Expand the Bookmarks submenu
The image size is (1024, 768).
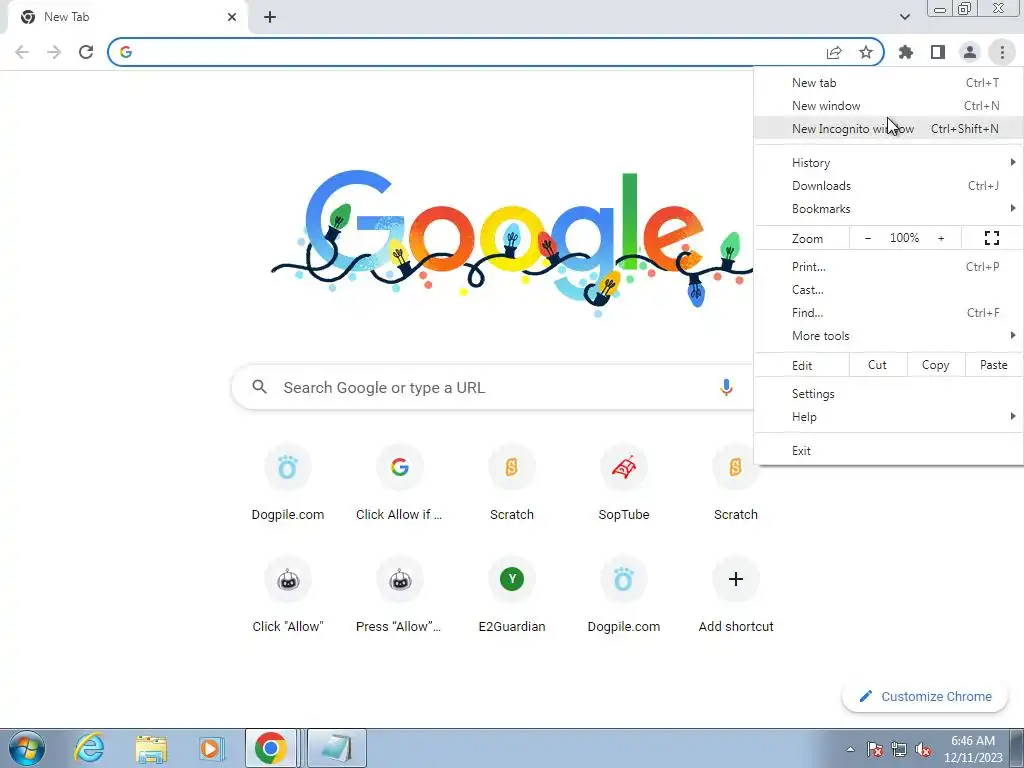(888, 209)
